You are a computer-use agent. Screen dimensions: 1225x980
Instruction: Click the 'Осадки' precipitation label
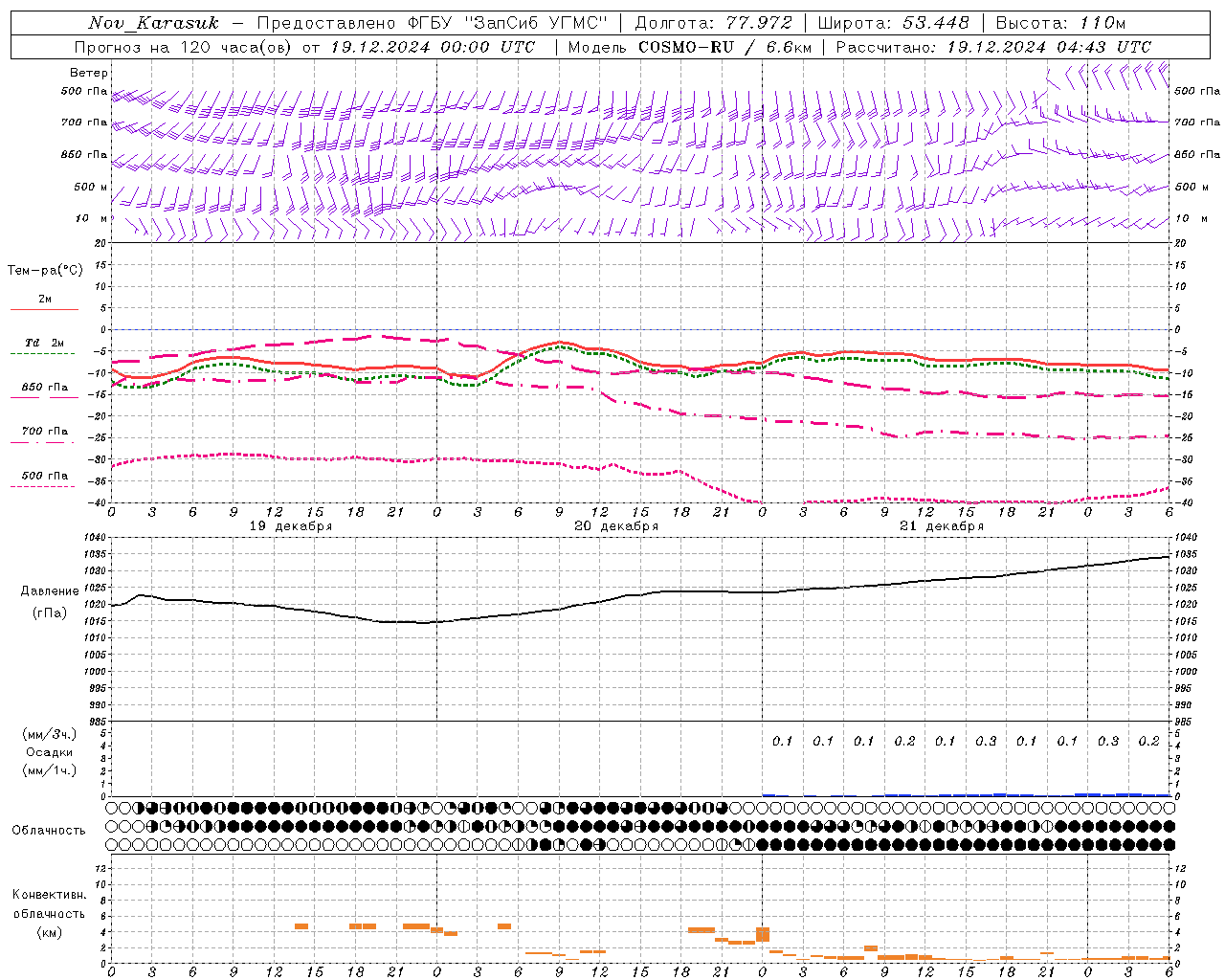(50, 752)
